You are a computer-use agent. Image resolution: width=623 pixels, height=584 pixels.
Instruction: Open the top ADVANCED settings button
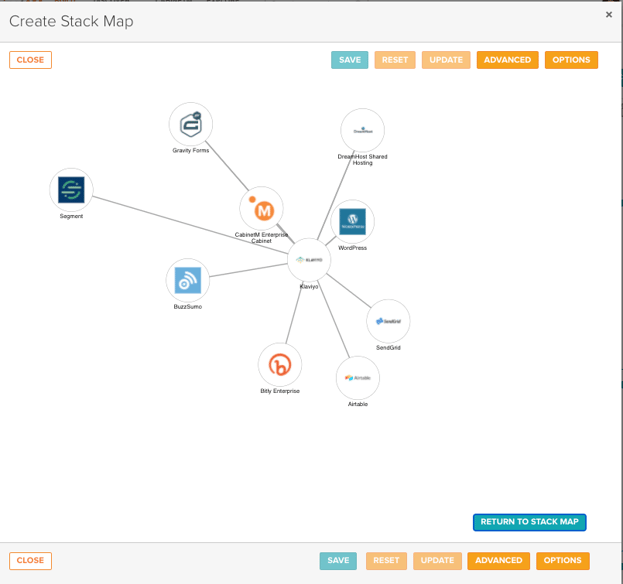[507, 60]
